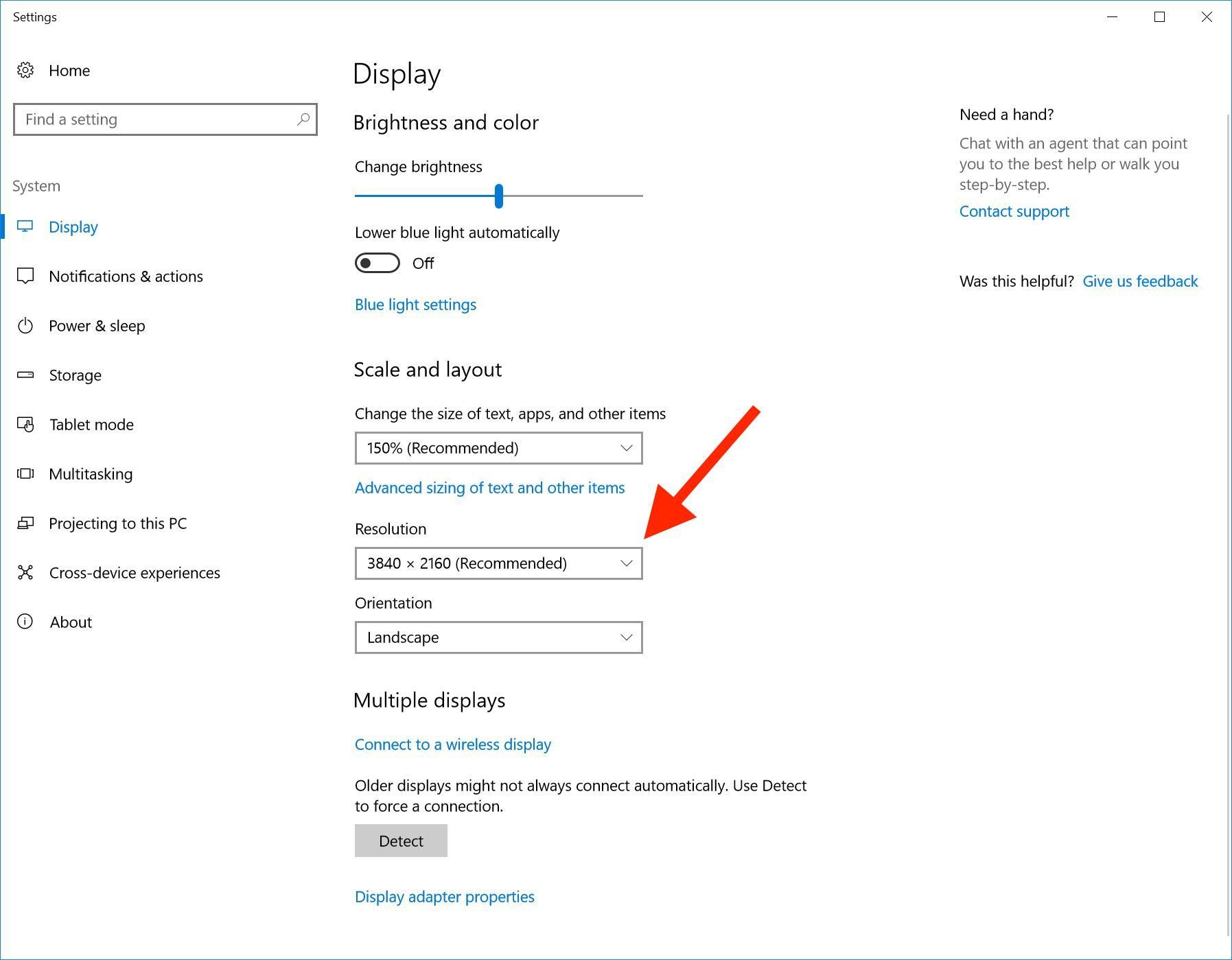Open the Landscape orientation dropdown
This screenshot has height=960, width=1232.
point(498,637)
